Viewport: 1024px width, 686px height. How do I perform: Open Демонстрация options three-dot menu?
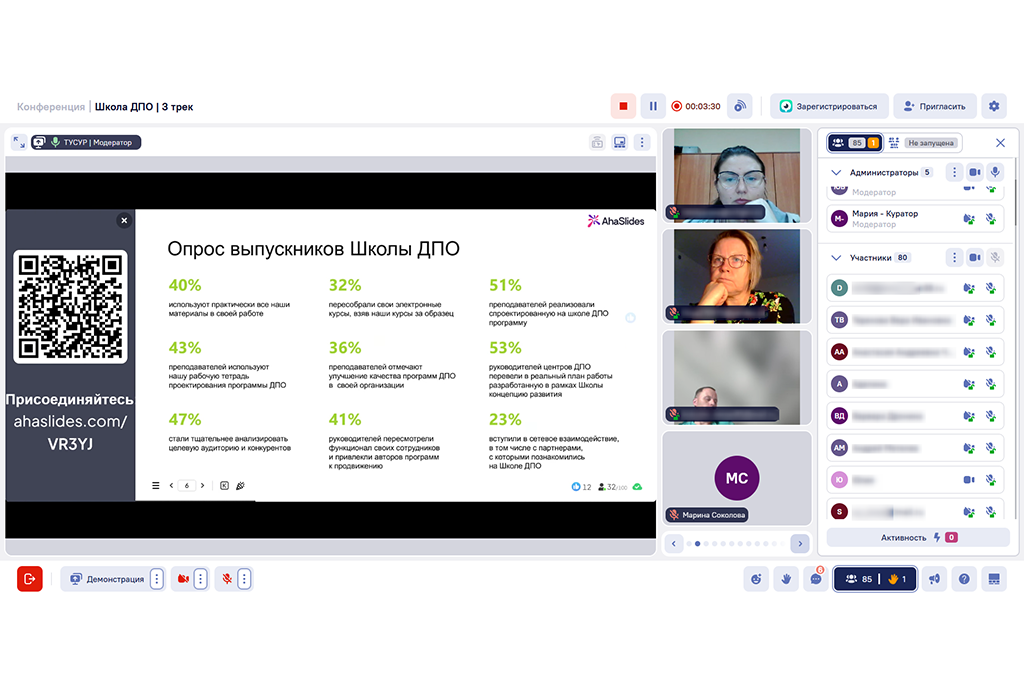(x=156, y=579)
